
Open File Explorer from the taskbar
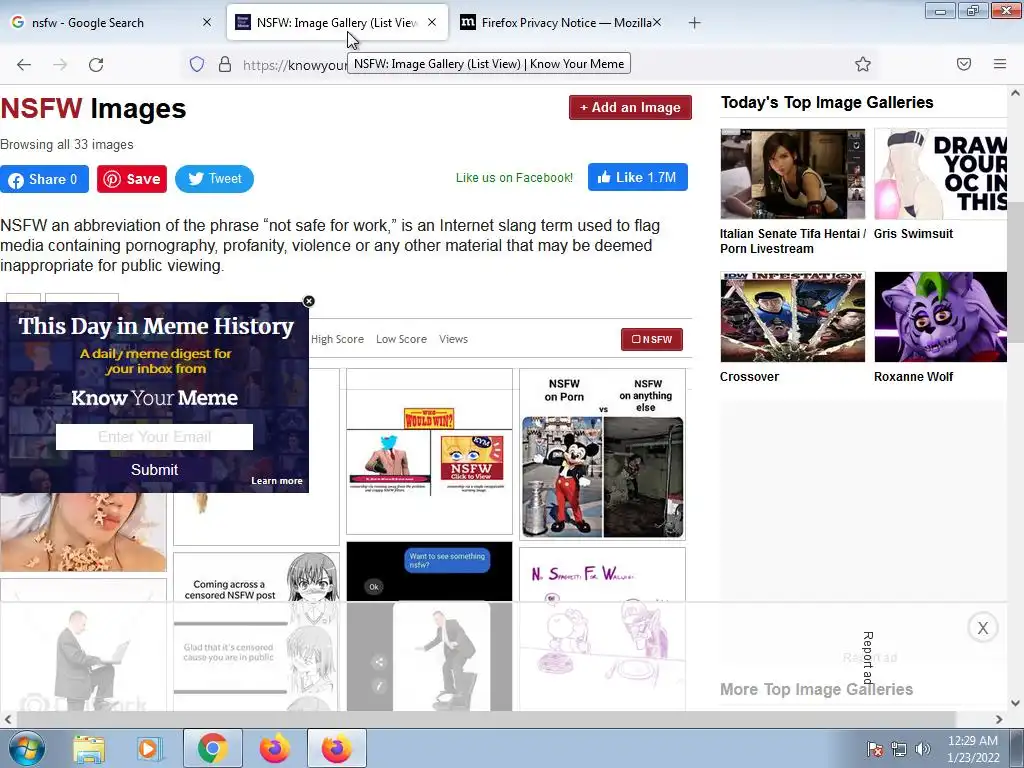[89, 748]
